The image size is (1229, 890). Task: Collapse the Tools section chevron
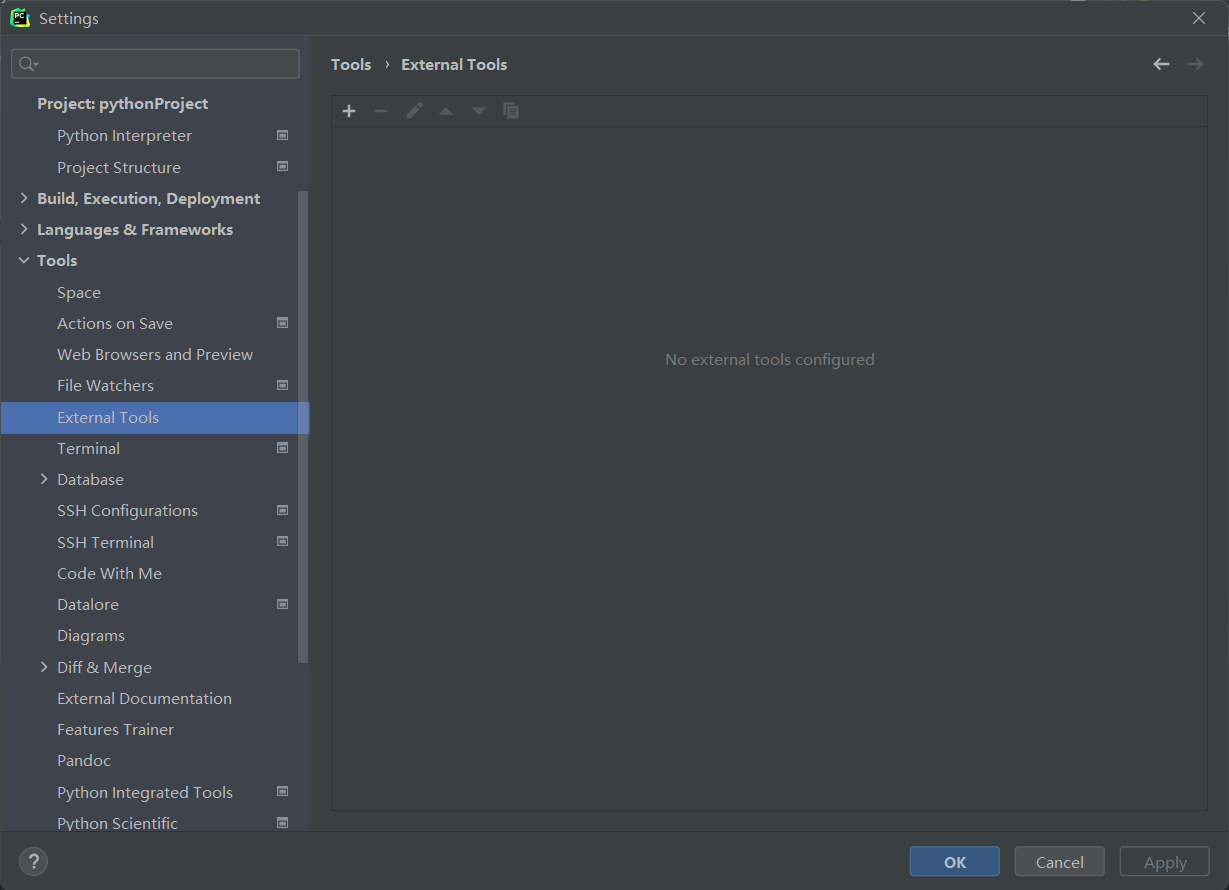tap(24, 260)
